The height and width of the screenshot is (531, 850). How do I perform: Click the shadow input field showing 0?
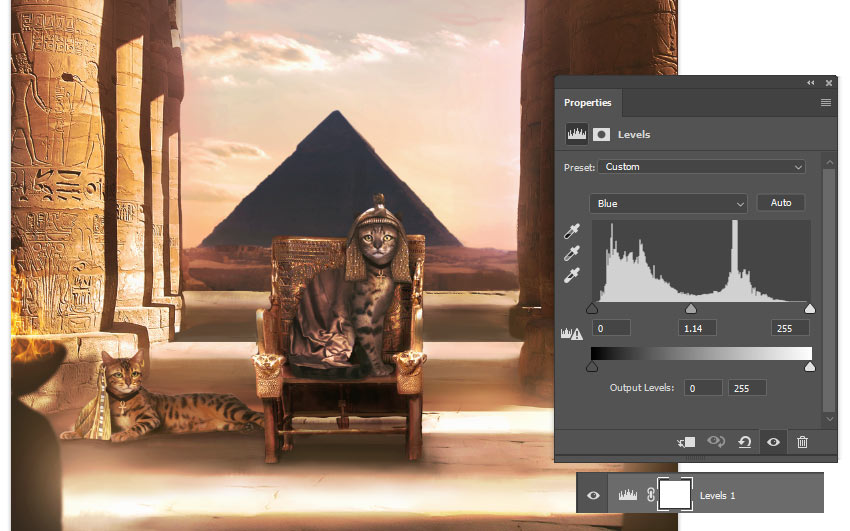pyautogui.click(x=611, y=328)
